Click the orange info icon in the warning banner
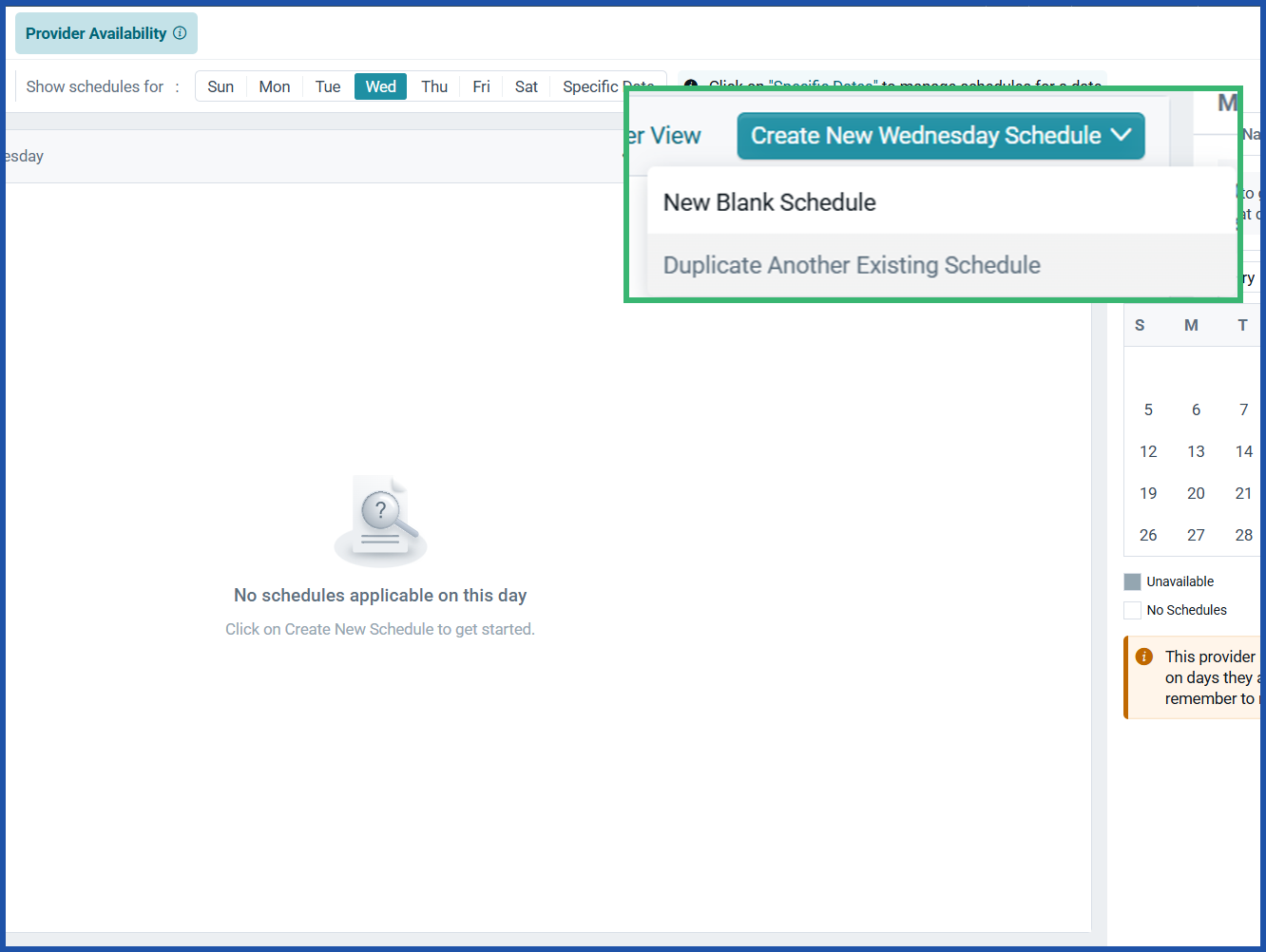Screen dimensions: 1266x952 click(1143, 656)
